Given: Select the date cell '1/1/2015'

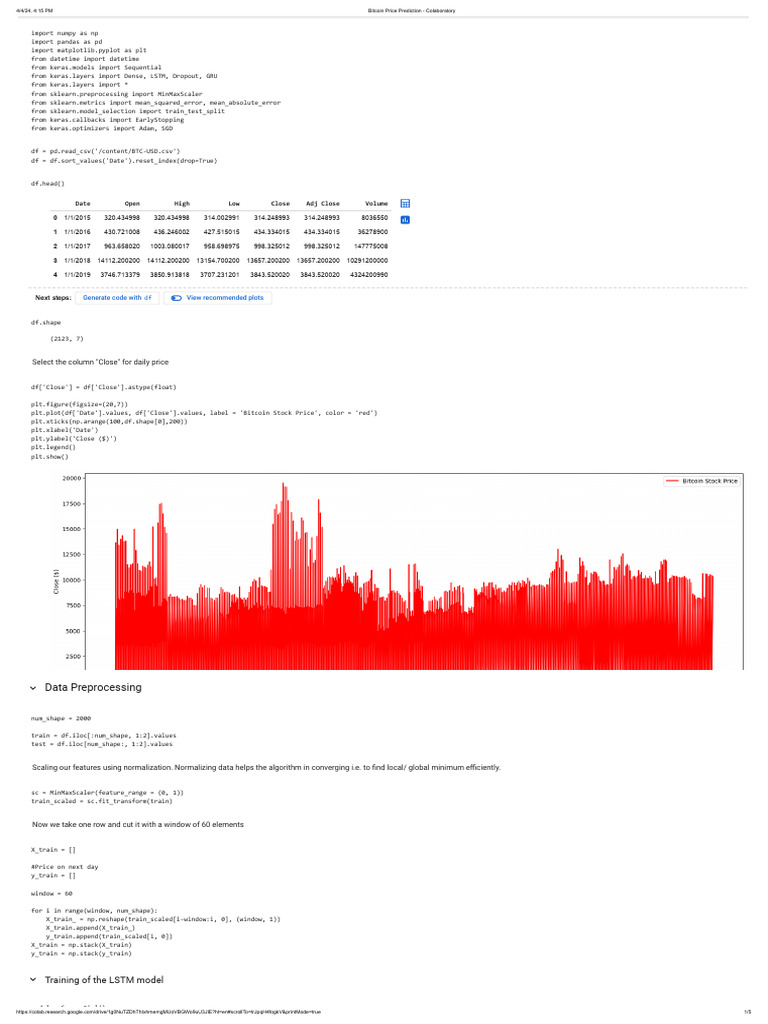Looking at the screenshot, I should 77,217.
